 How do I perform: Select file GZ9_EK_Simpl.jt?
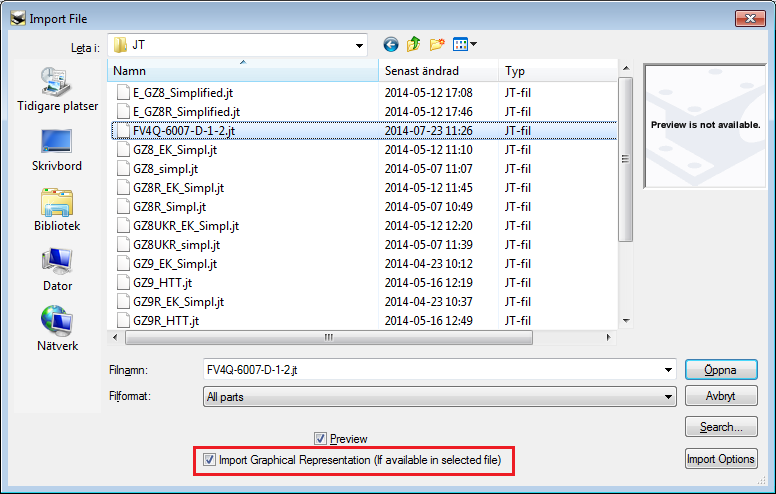point(175,264)
